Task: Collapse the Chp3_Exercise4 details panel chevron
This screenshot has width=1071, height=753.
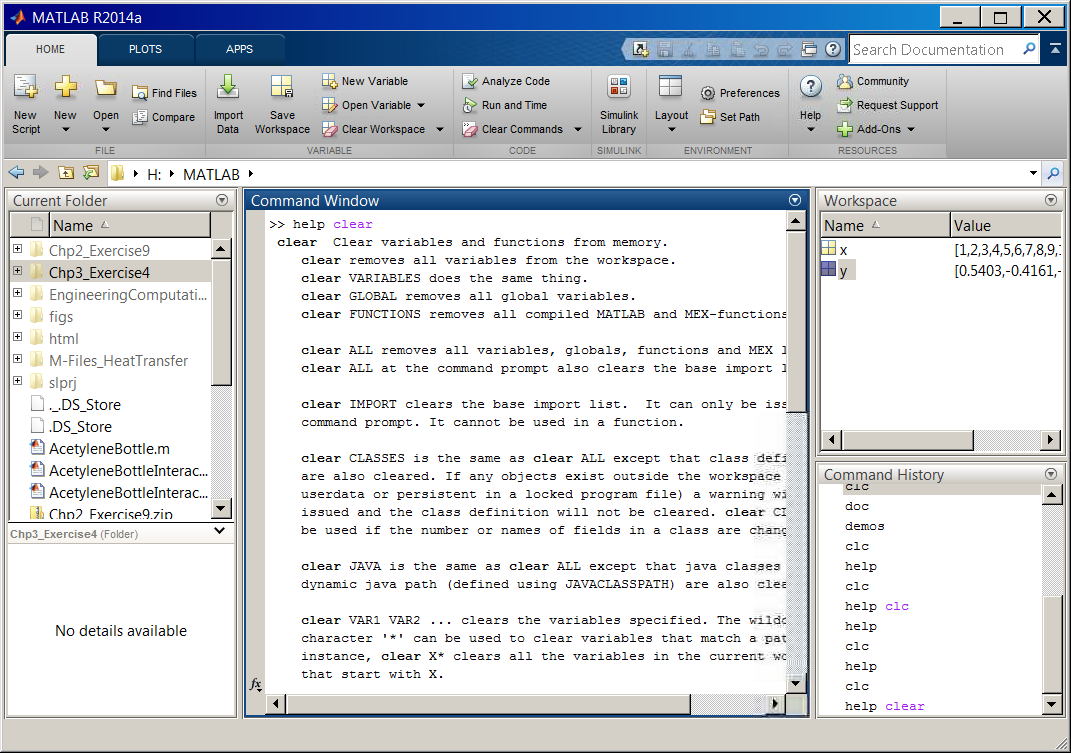Action: pyautogui.click(x=219, y=531)
